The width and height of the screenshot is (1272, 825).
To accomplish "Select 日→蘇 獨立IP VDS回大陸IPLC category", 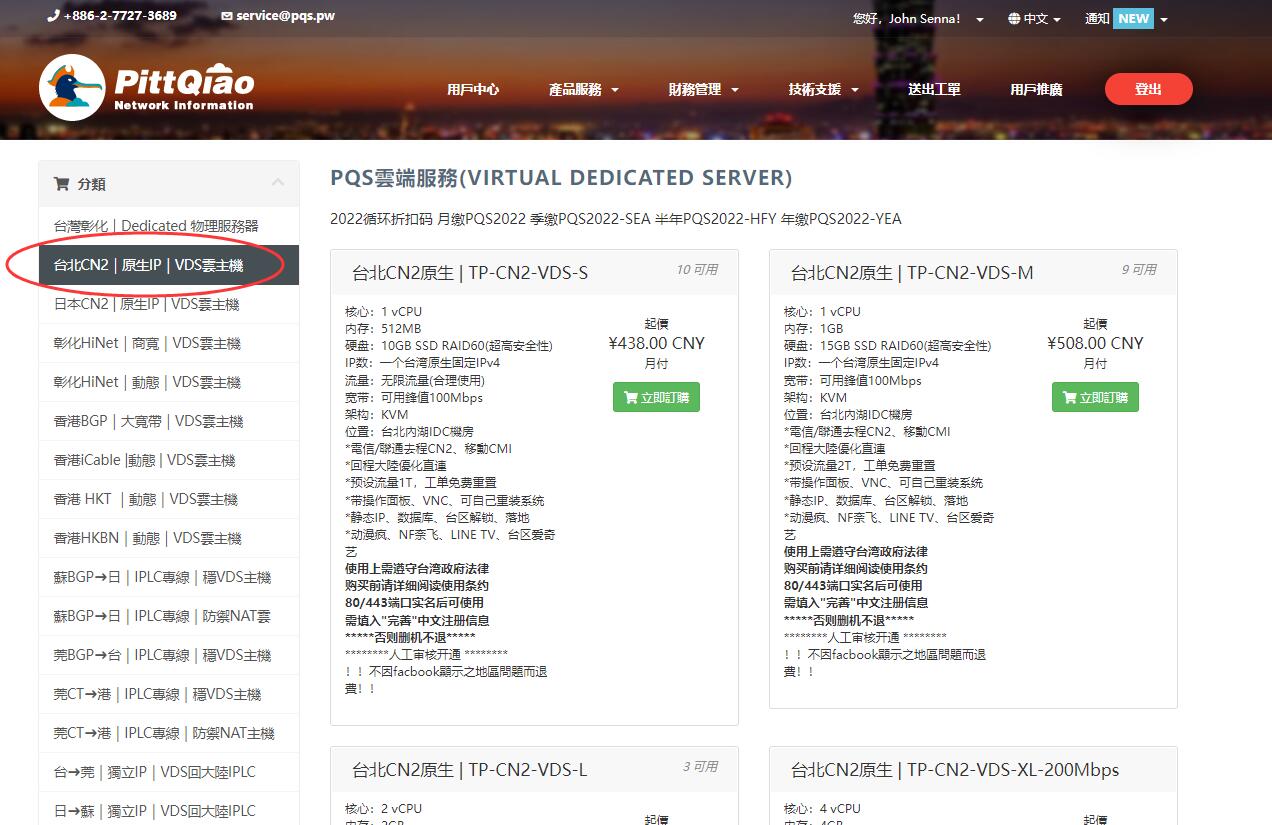I will pos(169,811).
